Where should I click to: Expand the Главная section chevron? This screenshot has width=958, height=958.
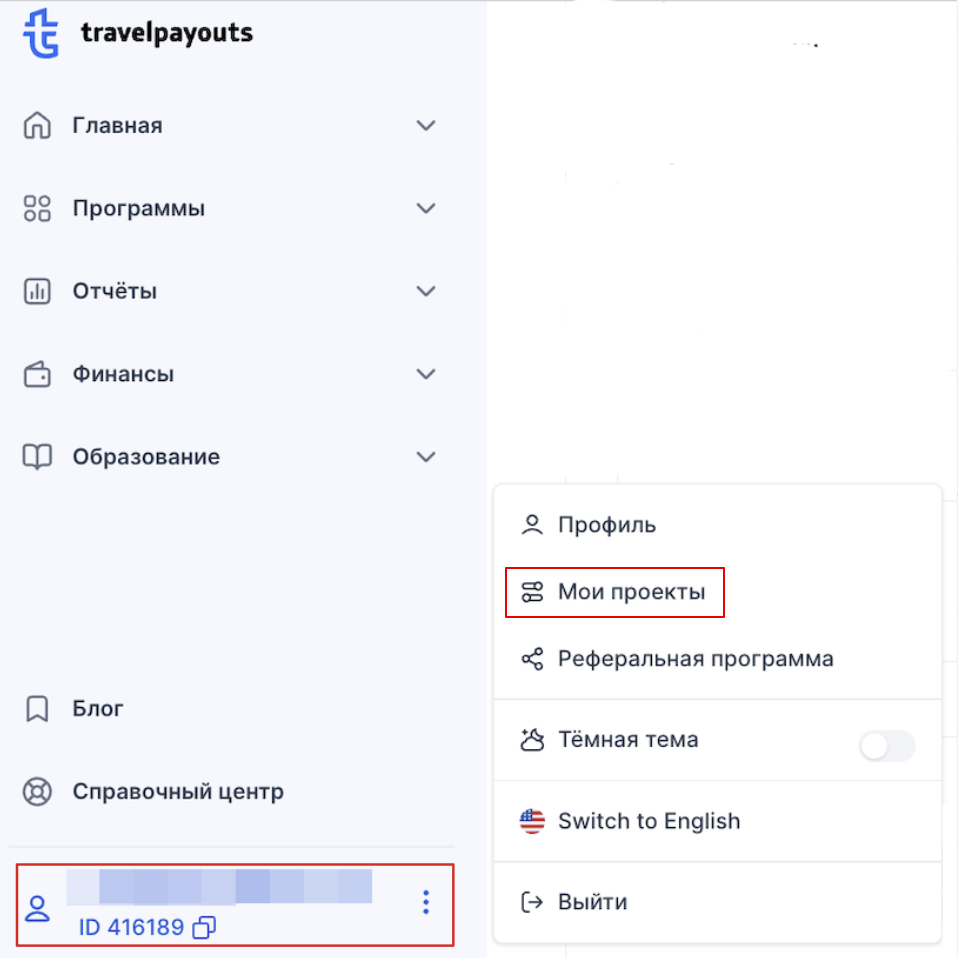pos(426,125)
